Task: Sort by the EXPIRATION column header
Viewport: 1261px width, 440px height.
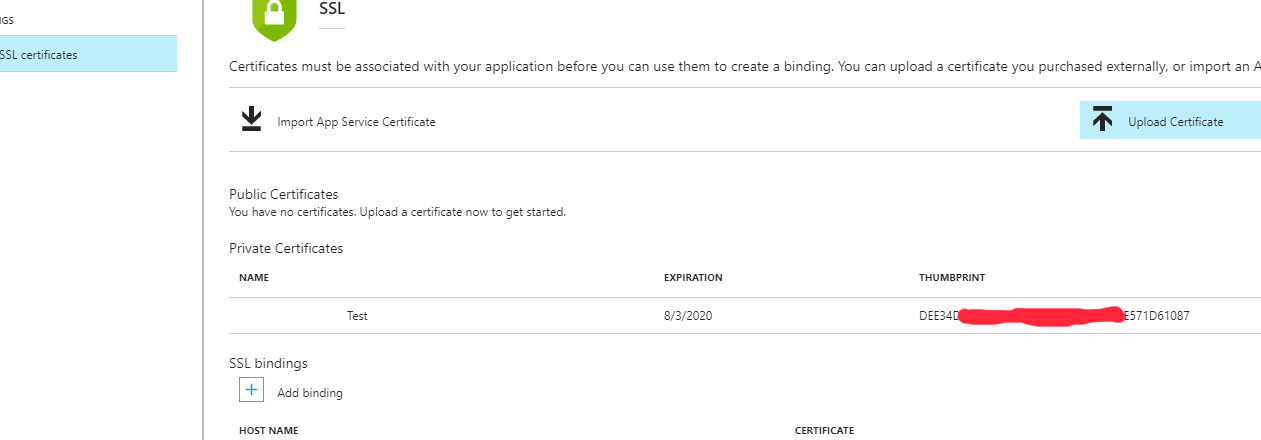Action: (692, 278)
